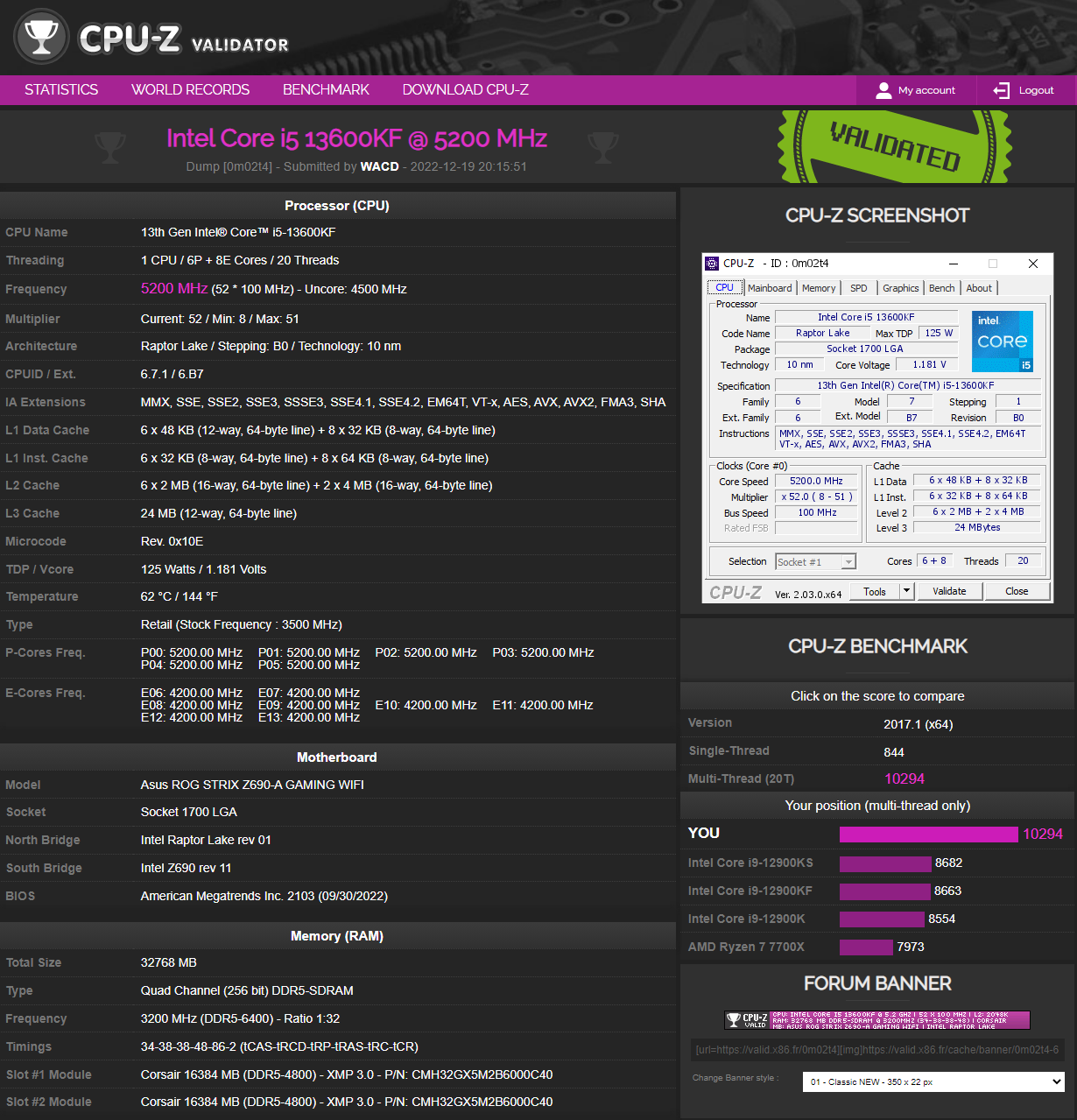Click the memory total size '32768 MB'
The width and height of the screenshot is (1077, 1120).
169,962
